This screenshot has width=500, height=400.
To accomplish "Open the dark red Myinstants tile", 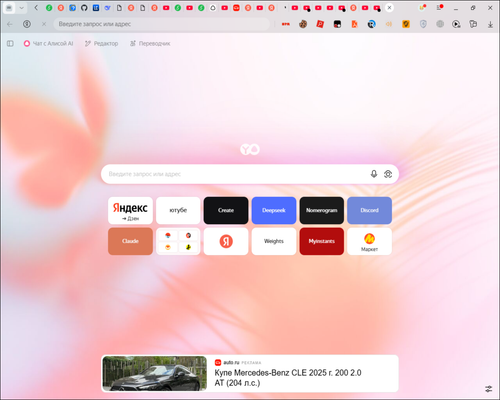I will 322,241.
